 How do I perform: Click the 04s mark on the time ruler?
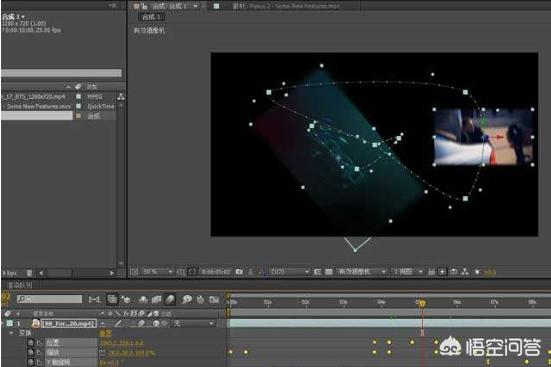pyautogui.click(x=381, y=302)
